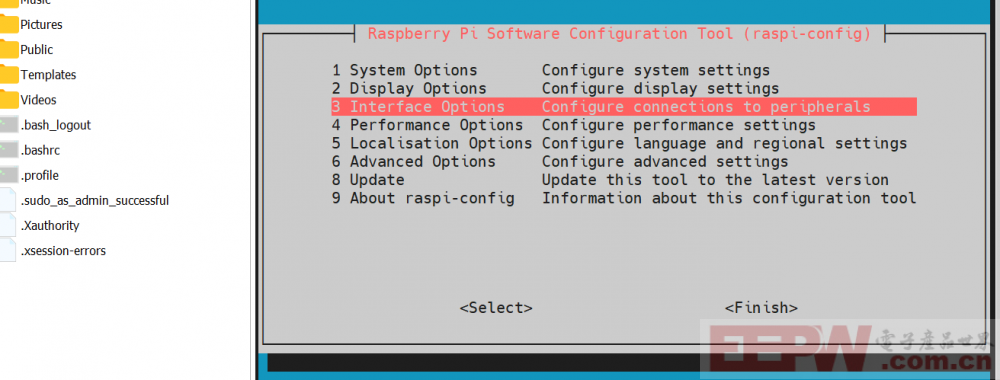
Task: Select the .Xauthority file name
Action: pyautogui.click(x=50, y=226)
